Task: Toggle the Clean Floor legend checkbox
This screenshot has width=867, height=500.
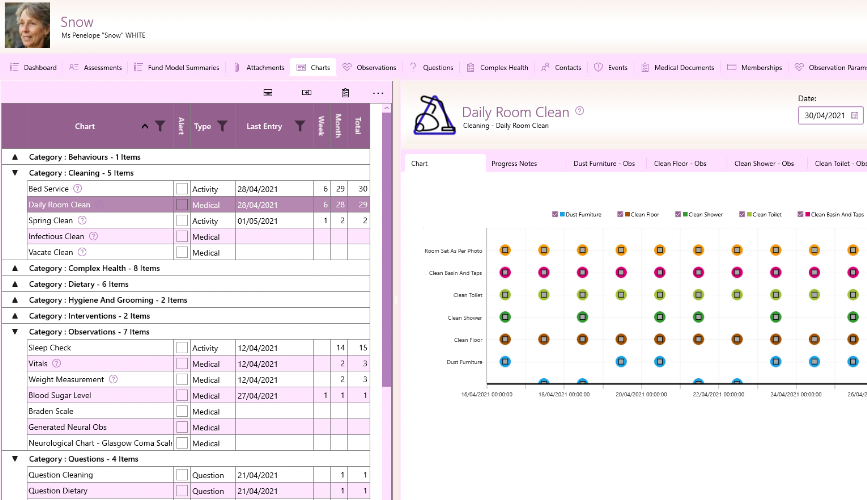Action: click(x=620, y=214)
